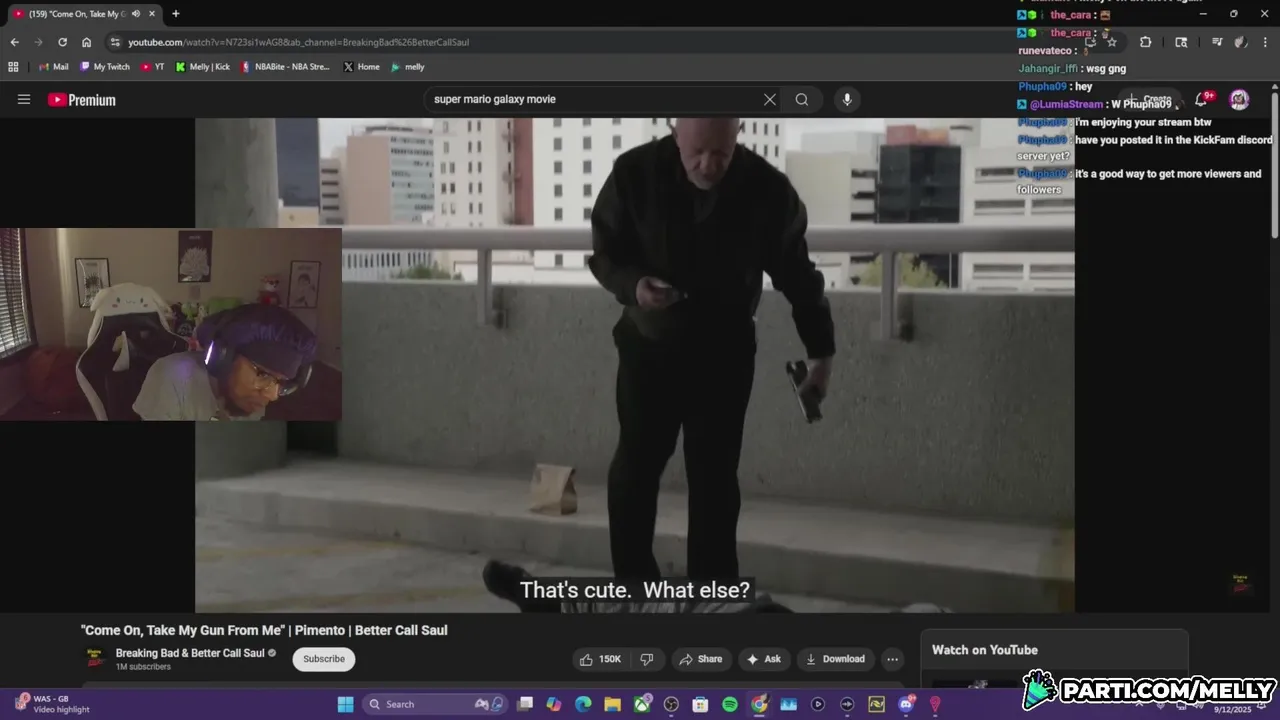Image resolution: width=1280 pixels, height=720 pixels.
Task: Open Xbox app from the taskbar
Action: [x=641, y=704]
